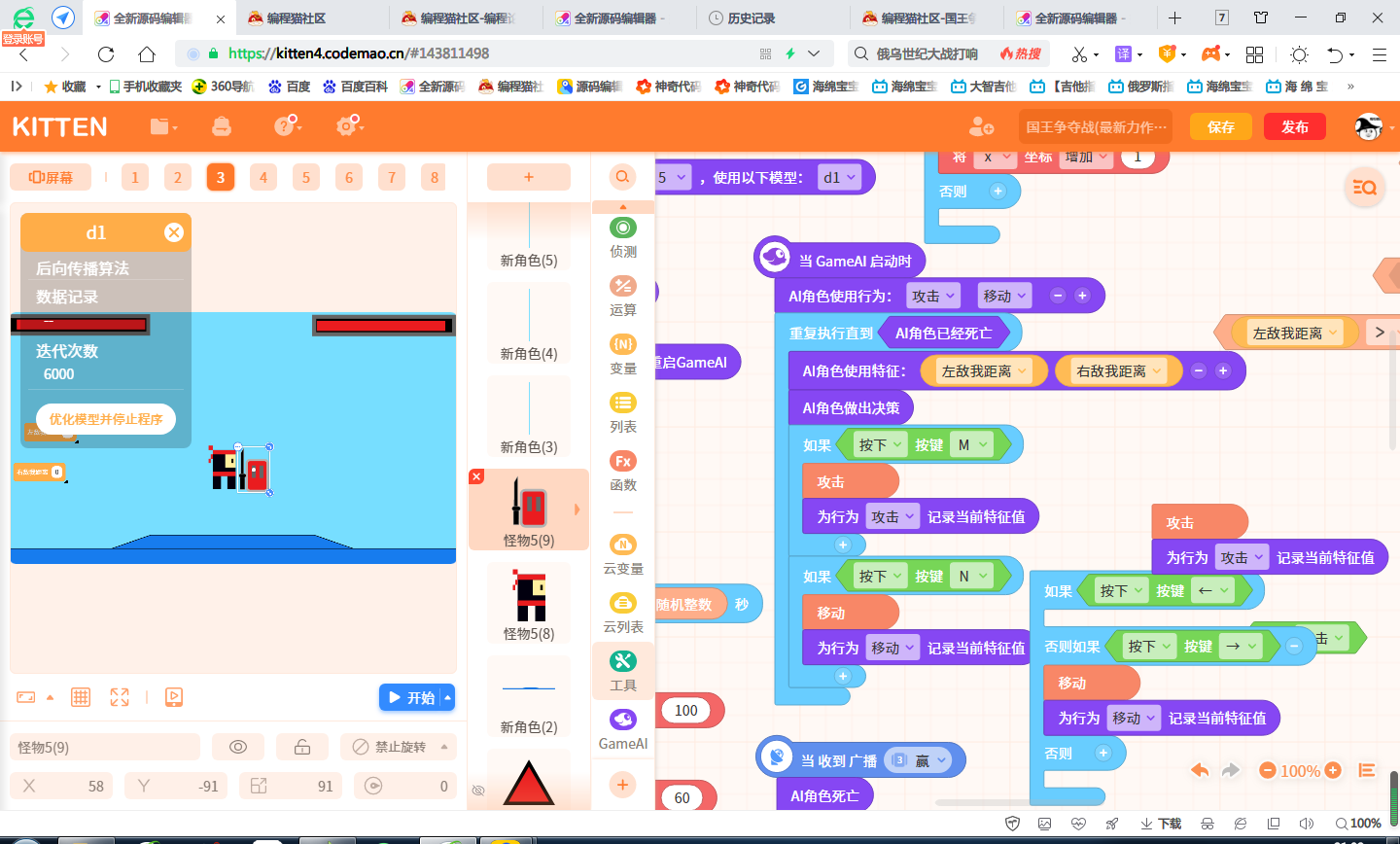
Task: Click the red 发布 publish button
Action: point(1295,127)
